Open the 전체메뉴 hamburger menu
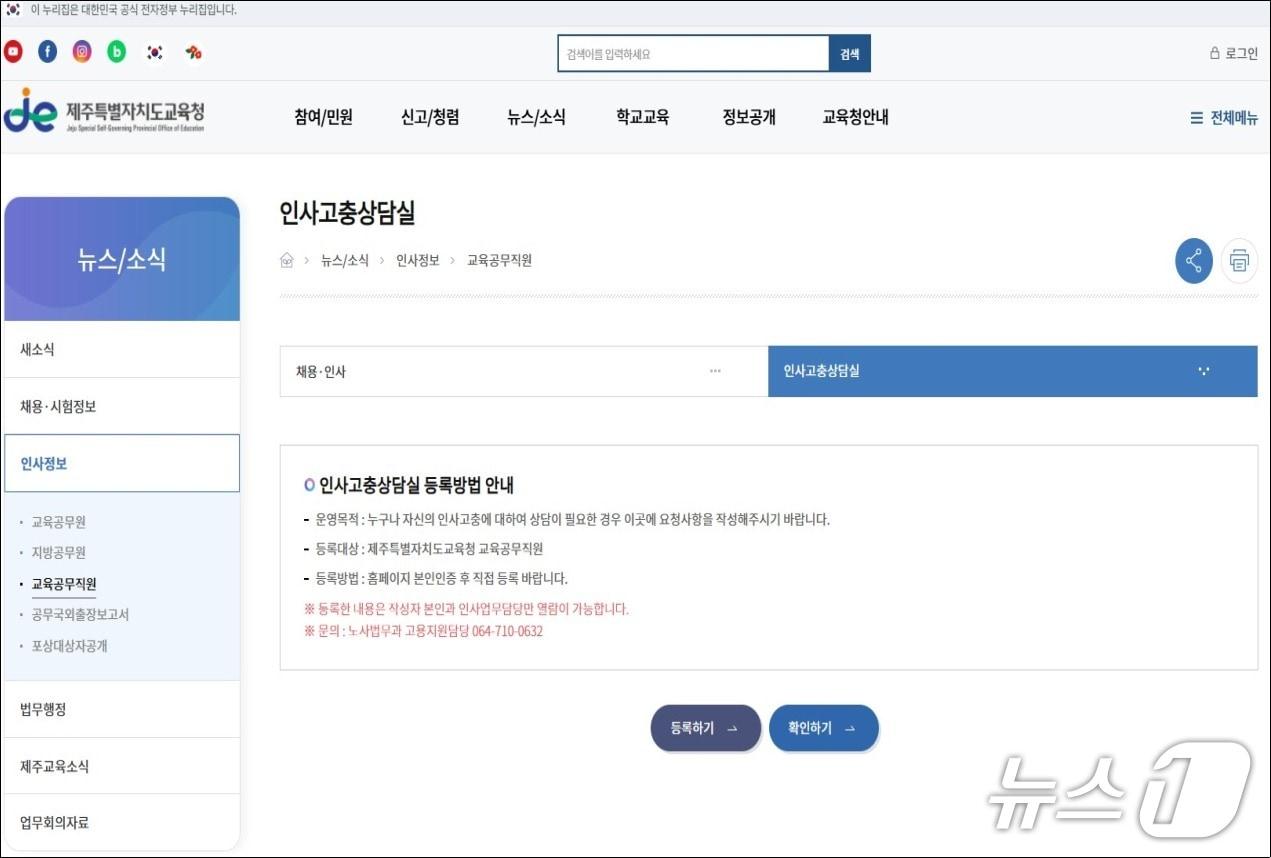This screenshot has height=858, width=1271. [x=1221, y=117]
